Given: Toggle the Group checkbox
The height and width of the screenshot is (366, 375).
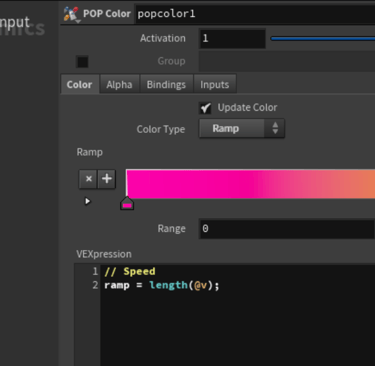Looking at the screenshot, I should point(82,62).
